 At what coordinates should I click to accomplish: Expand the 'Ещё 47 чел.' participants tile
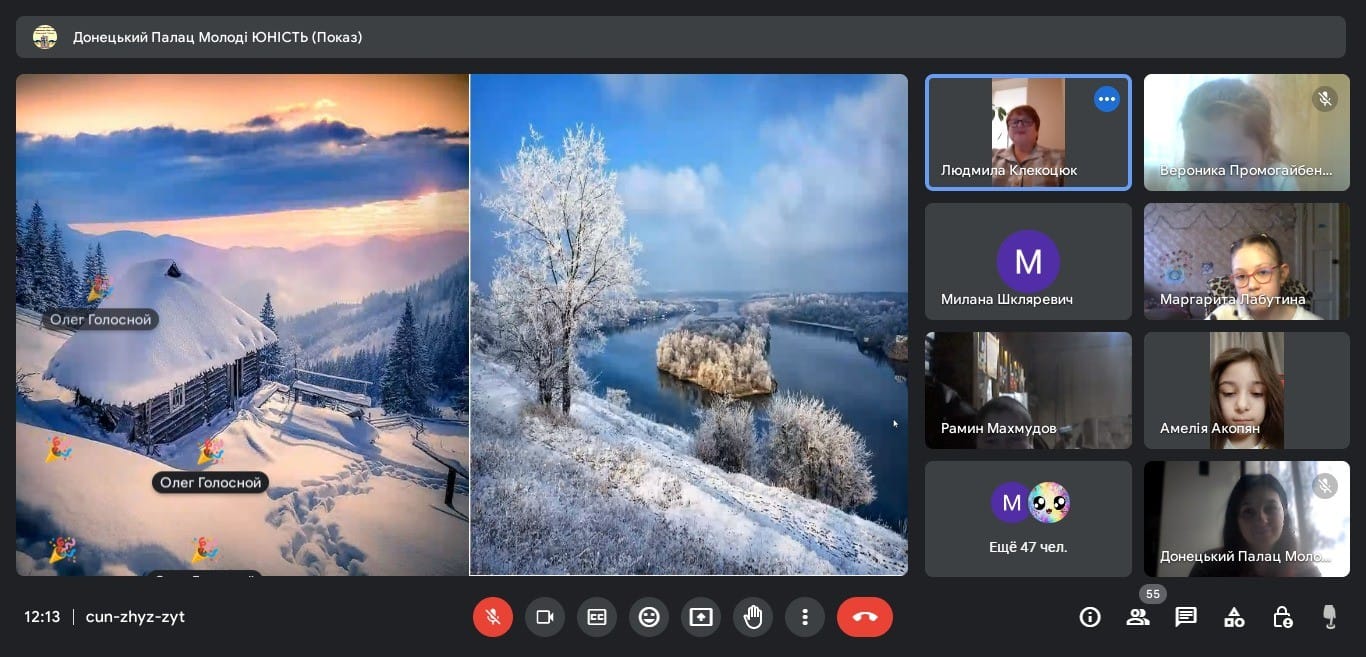click(1028, 518)
